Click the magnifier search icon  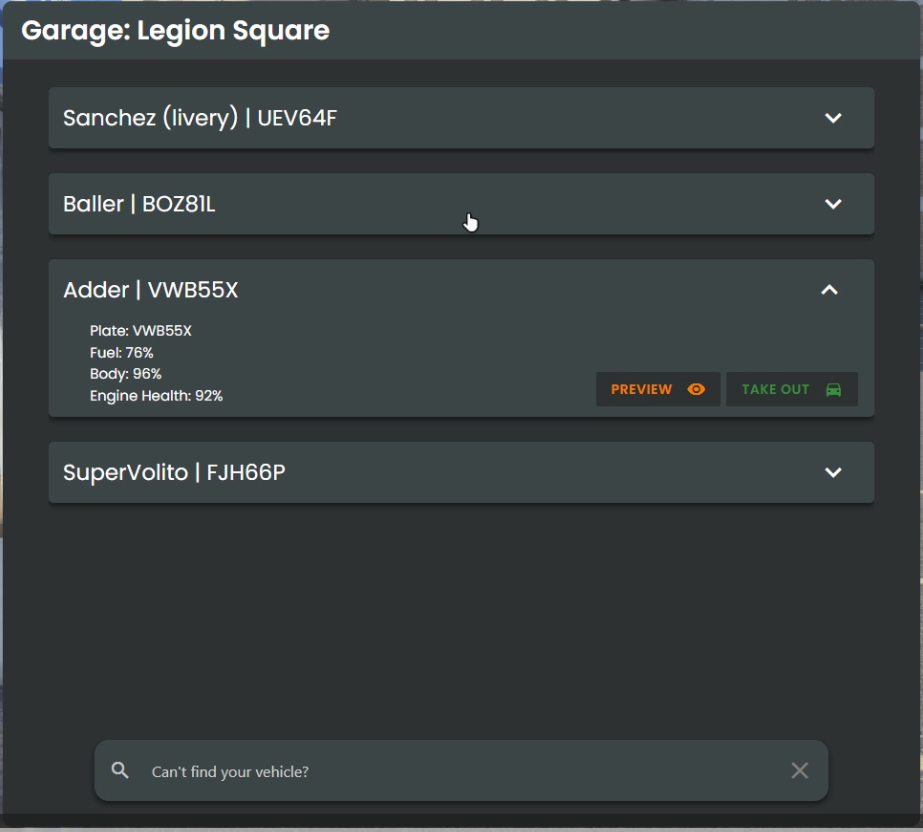120,770
